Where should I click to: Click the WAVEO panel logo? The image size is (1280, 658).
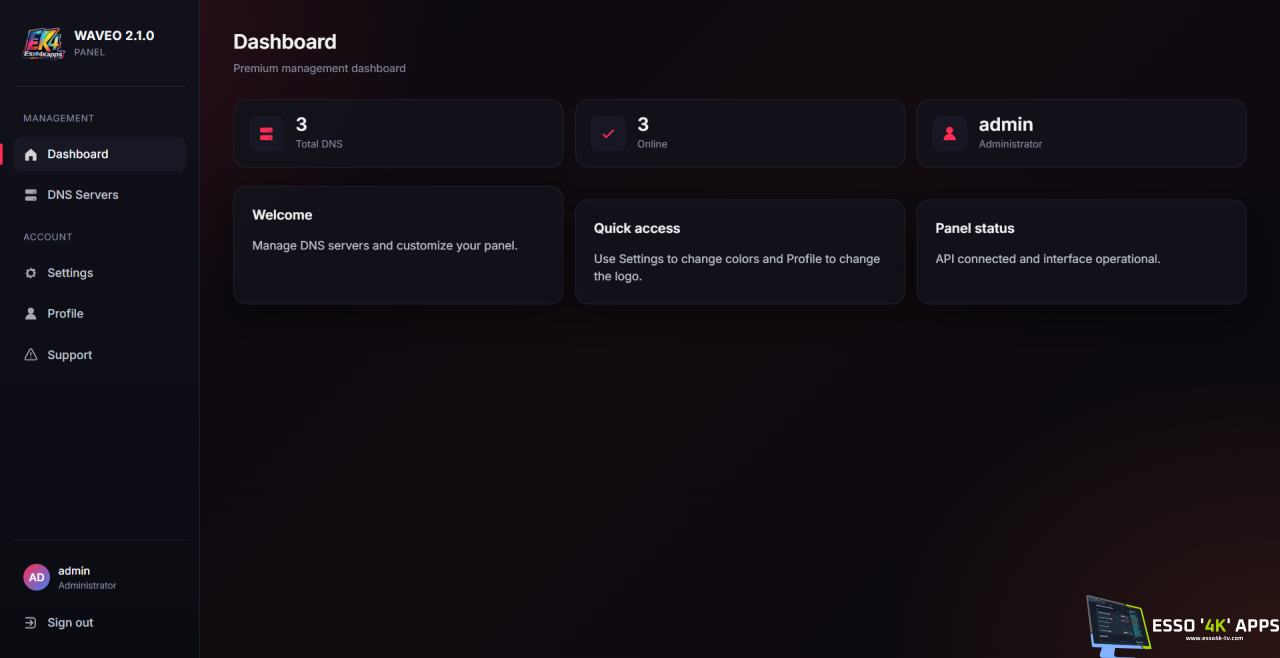pos(44,43)
